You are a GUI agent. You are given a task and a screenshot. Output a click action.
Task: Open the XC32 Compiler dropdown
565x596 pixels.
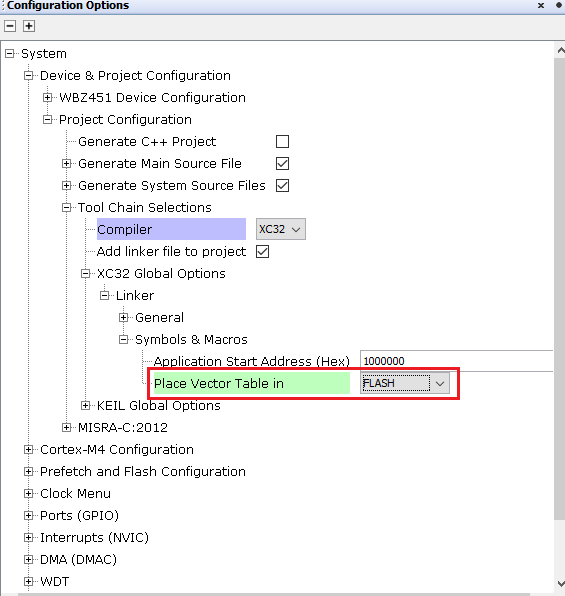click(281, 229)
